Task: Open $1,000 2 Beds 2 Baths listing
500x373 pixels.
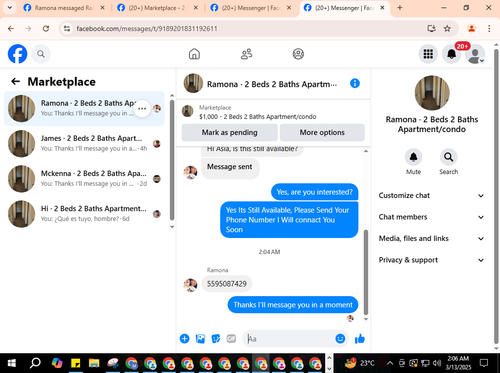Action: [x=257, y=117]
